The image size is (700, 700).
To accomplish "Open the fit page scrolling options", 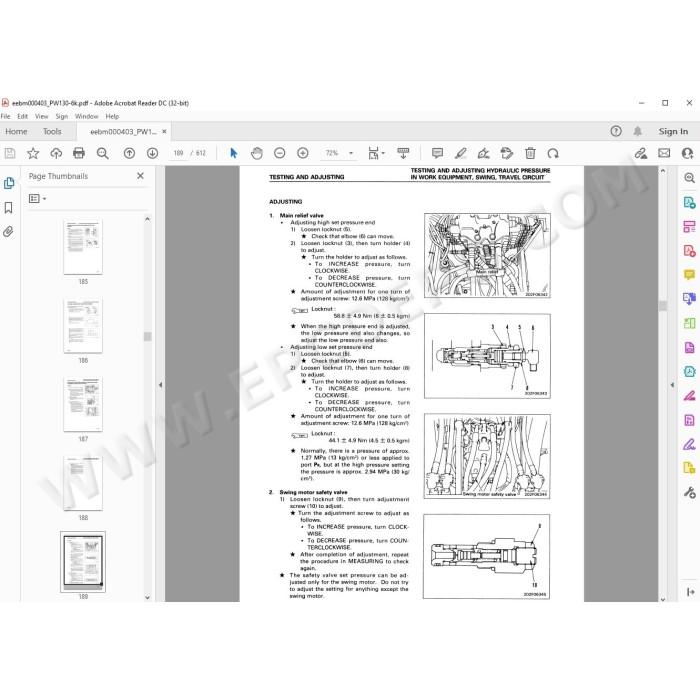I will [x=376, y=154].
